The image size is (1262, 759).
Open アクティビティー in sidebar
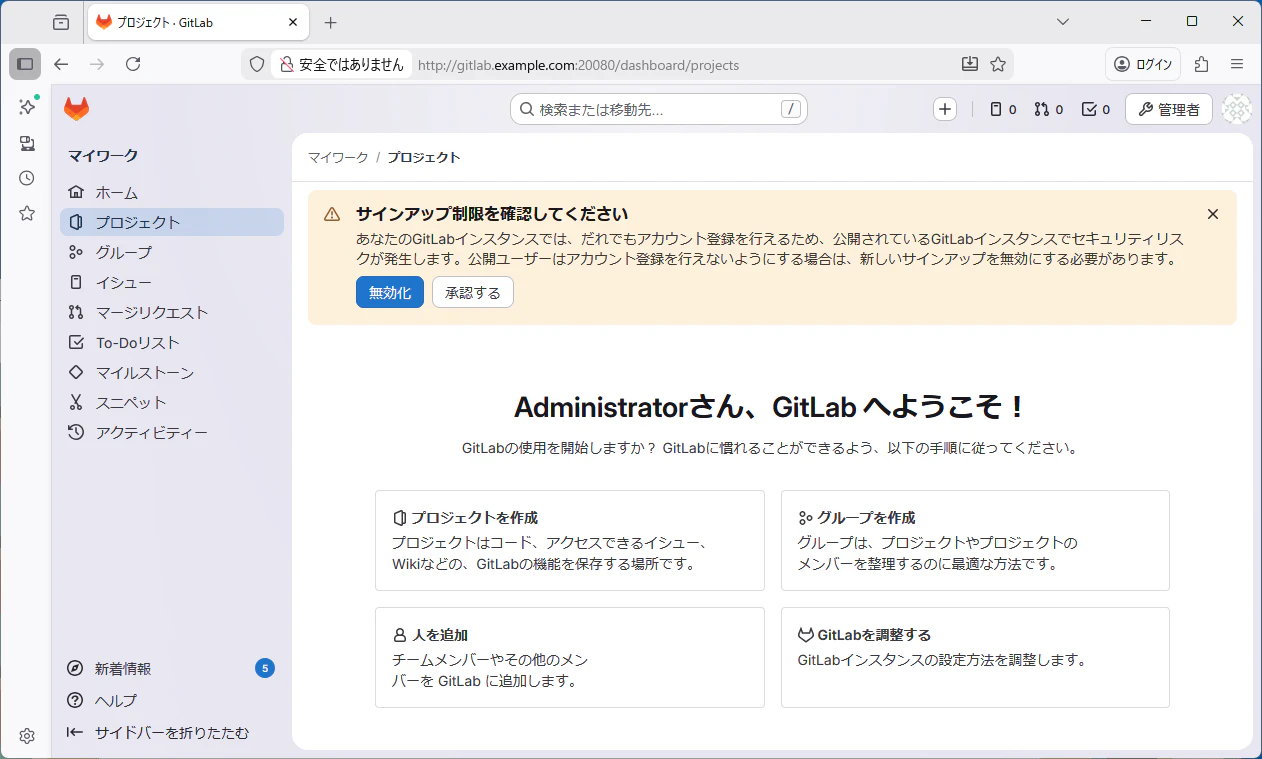coord(172,432)
